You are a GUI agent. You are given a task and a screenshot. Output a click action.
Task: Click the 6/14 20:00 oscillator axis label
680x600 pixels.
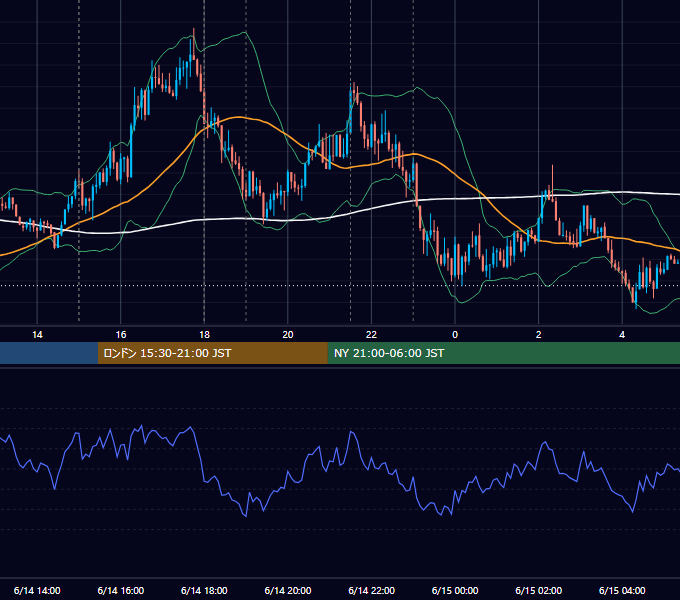tap(288, 590)
